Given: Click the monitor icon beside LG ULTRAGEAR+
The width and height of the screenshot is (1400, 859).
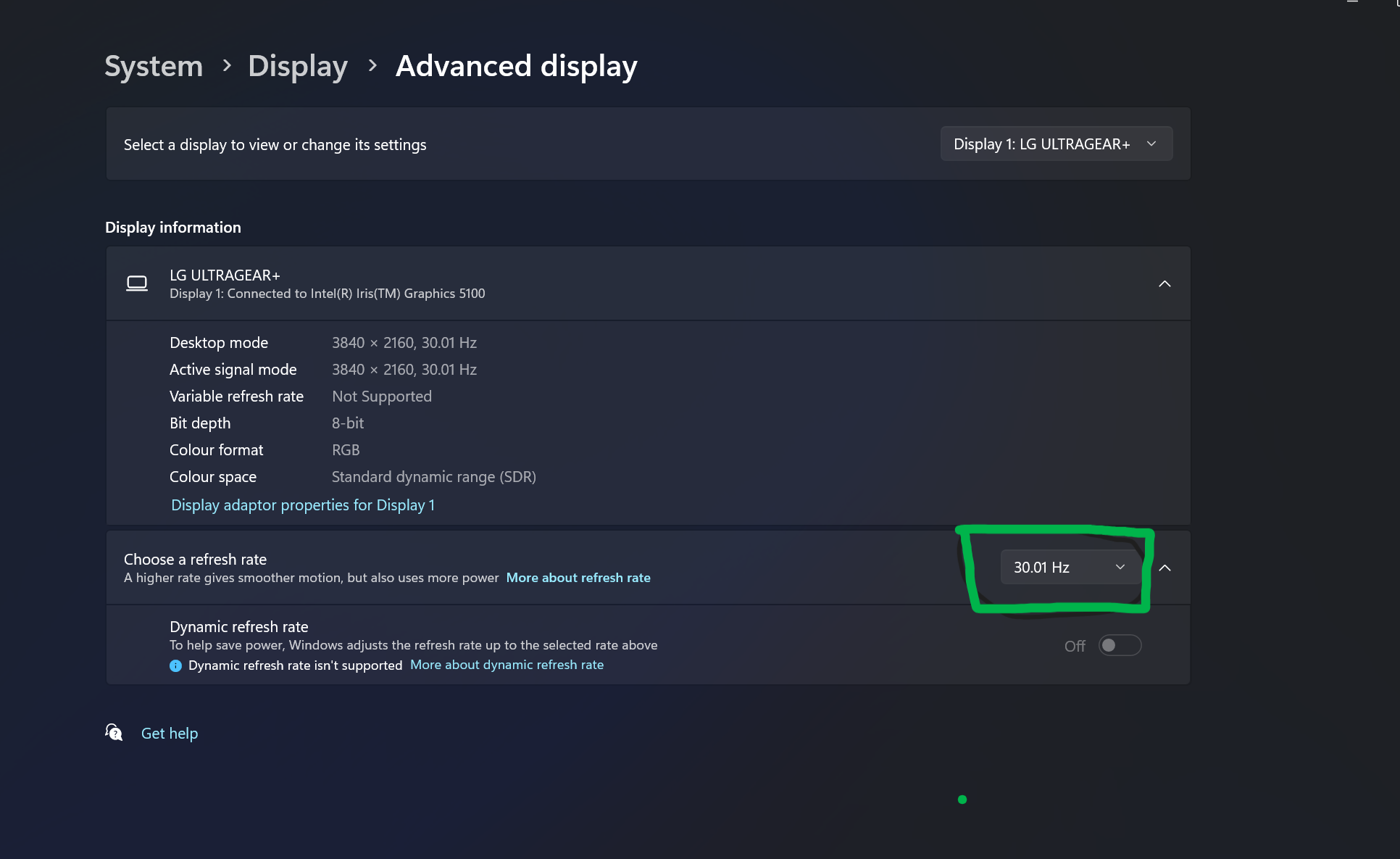Looking at the screenshot, I should [x=137, y=283].
